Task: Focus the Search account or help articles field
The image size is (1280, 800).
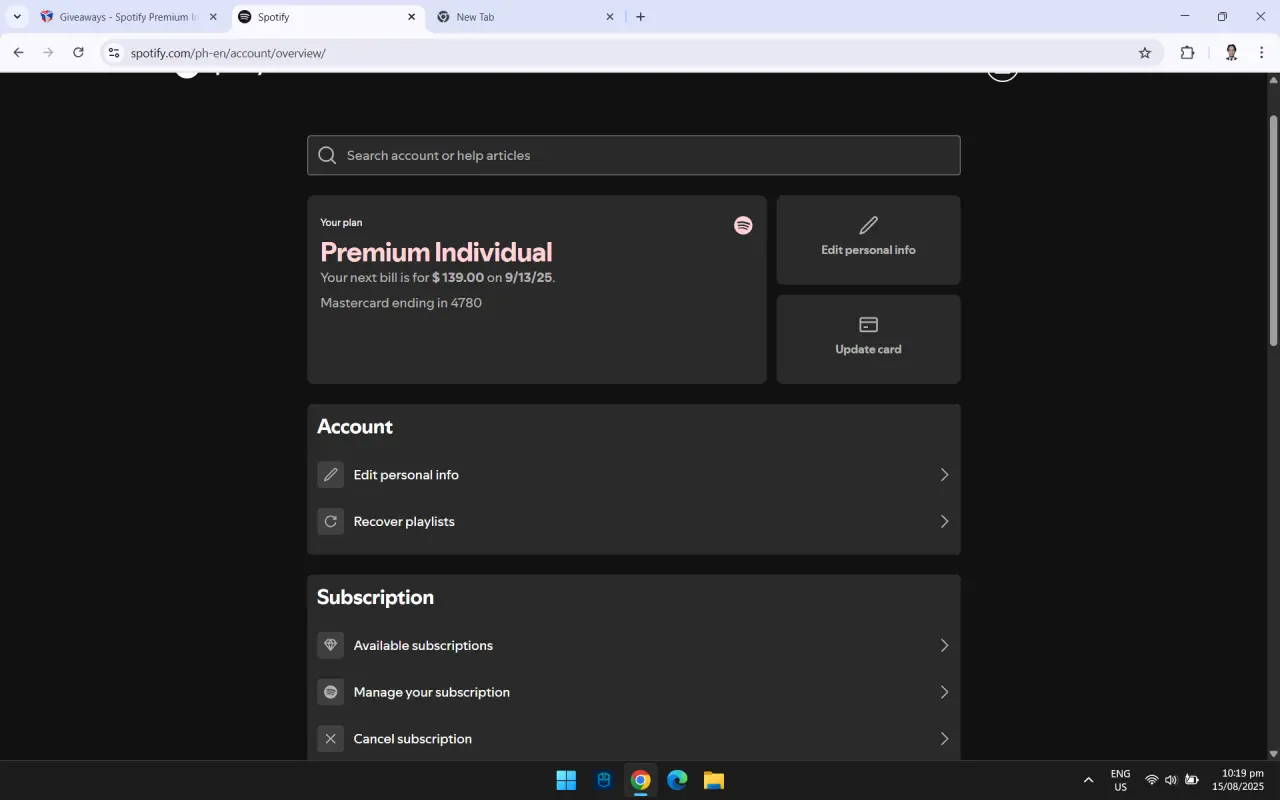Action: [634, 155]
